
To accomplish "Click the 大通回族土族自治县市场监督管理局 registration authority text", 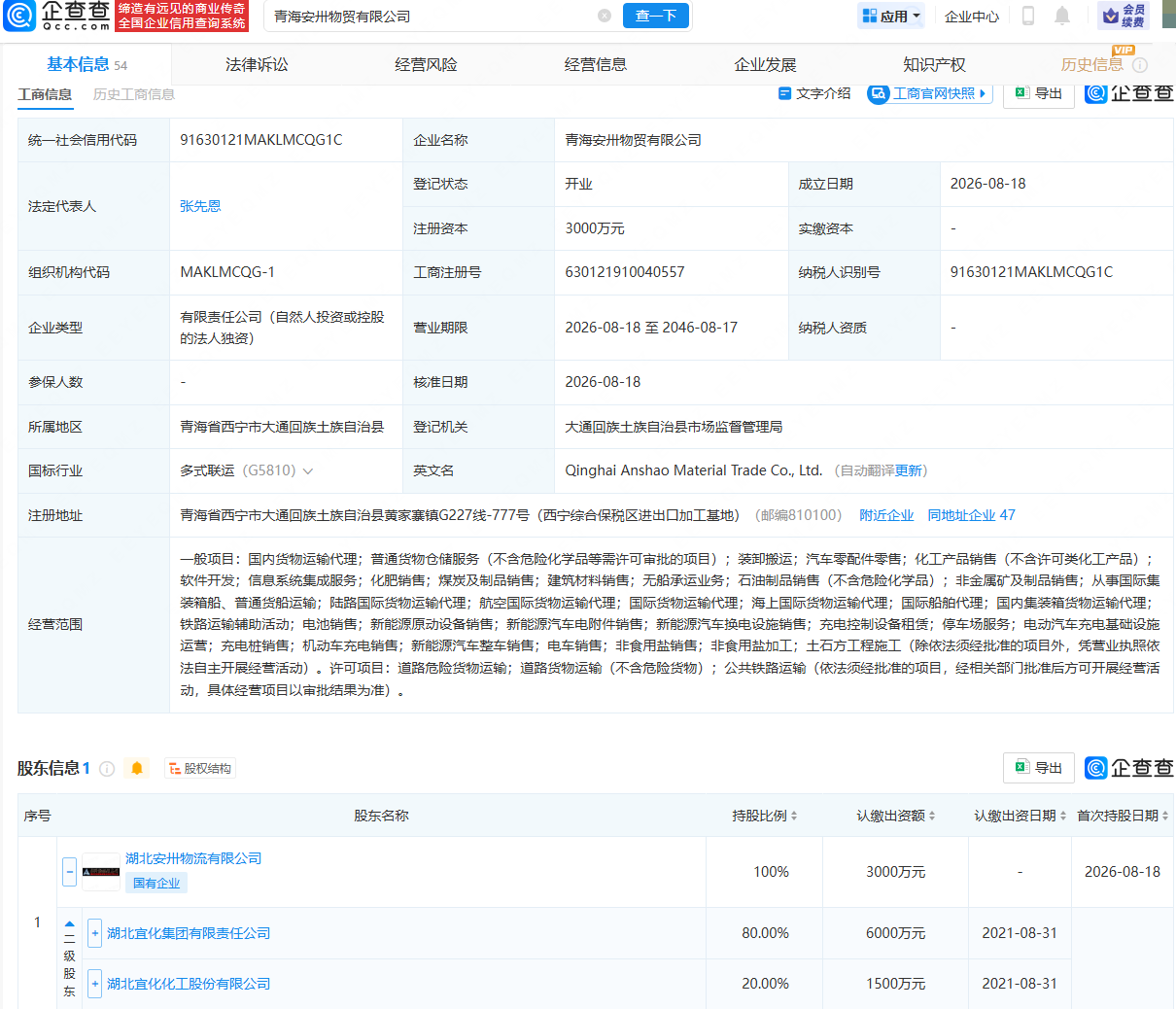I will pyautogui.click(x=674, y=427).
